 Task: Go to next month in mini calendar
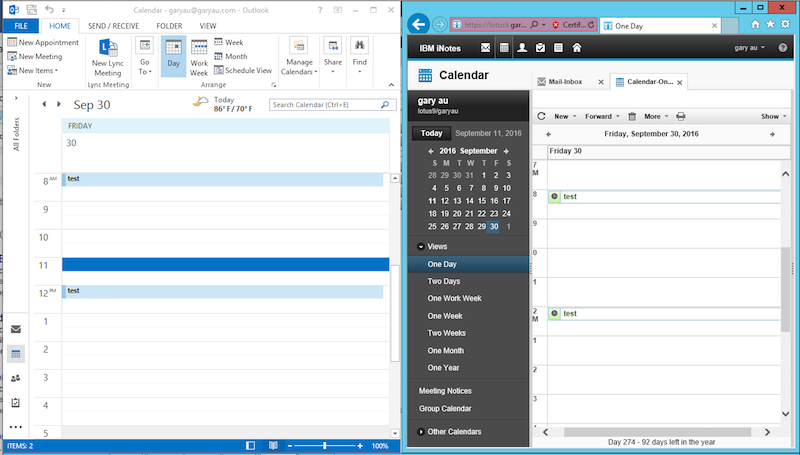[x=506, y=151]
